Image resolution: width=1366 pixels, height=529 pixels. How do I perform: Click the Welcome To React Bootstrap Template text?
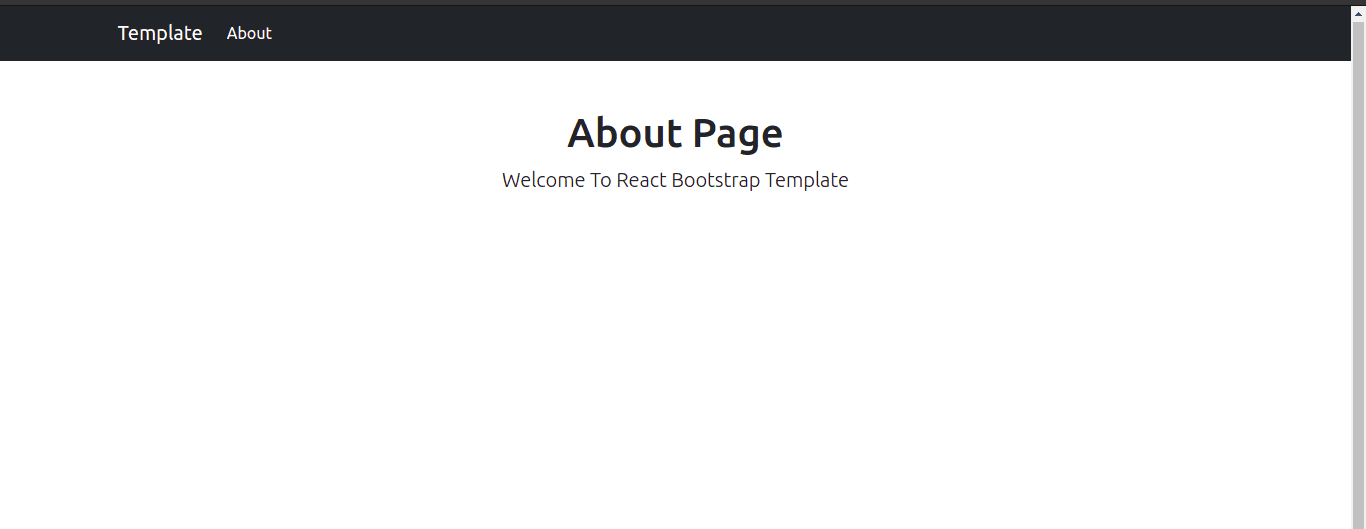coord(675,180)
